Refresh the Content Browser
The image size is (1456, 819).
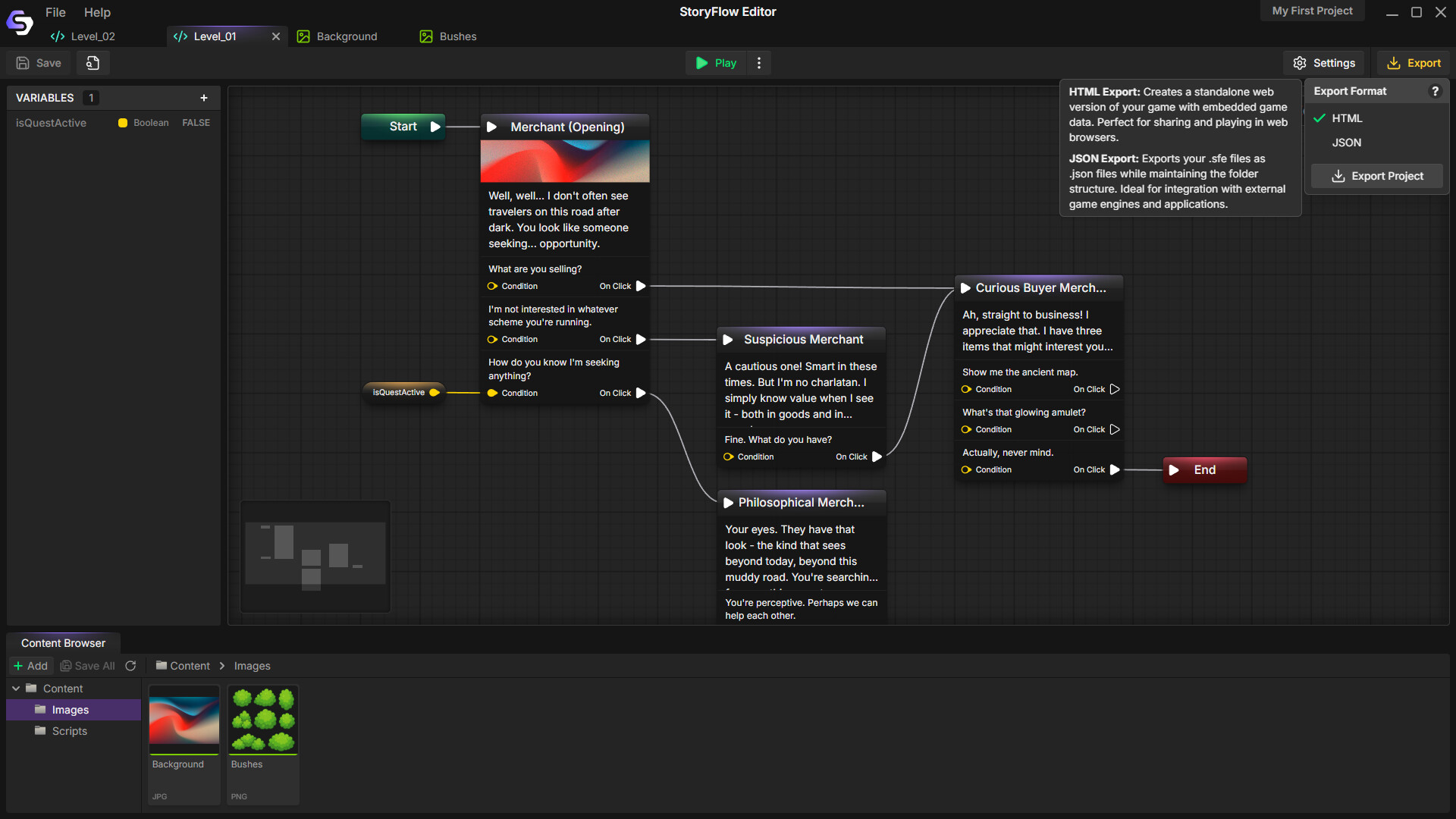coord(130,666)
